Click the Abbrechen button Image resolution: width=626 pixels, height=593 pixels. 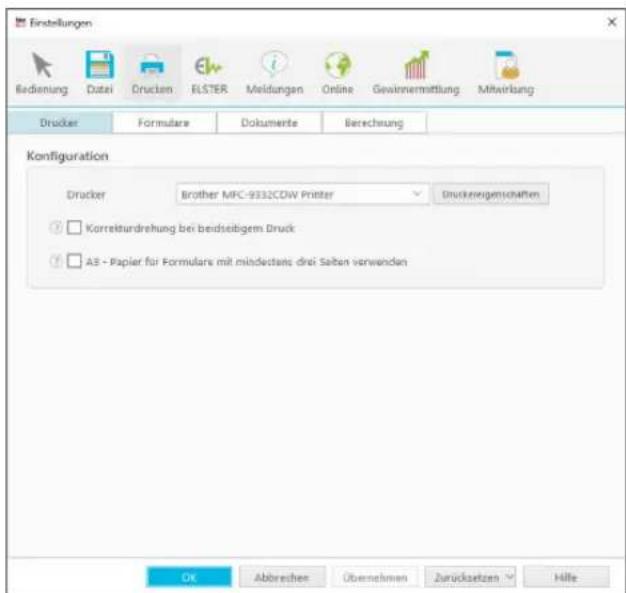pos(282,577)
